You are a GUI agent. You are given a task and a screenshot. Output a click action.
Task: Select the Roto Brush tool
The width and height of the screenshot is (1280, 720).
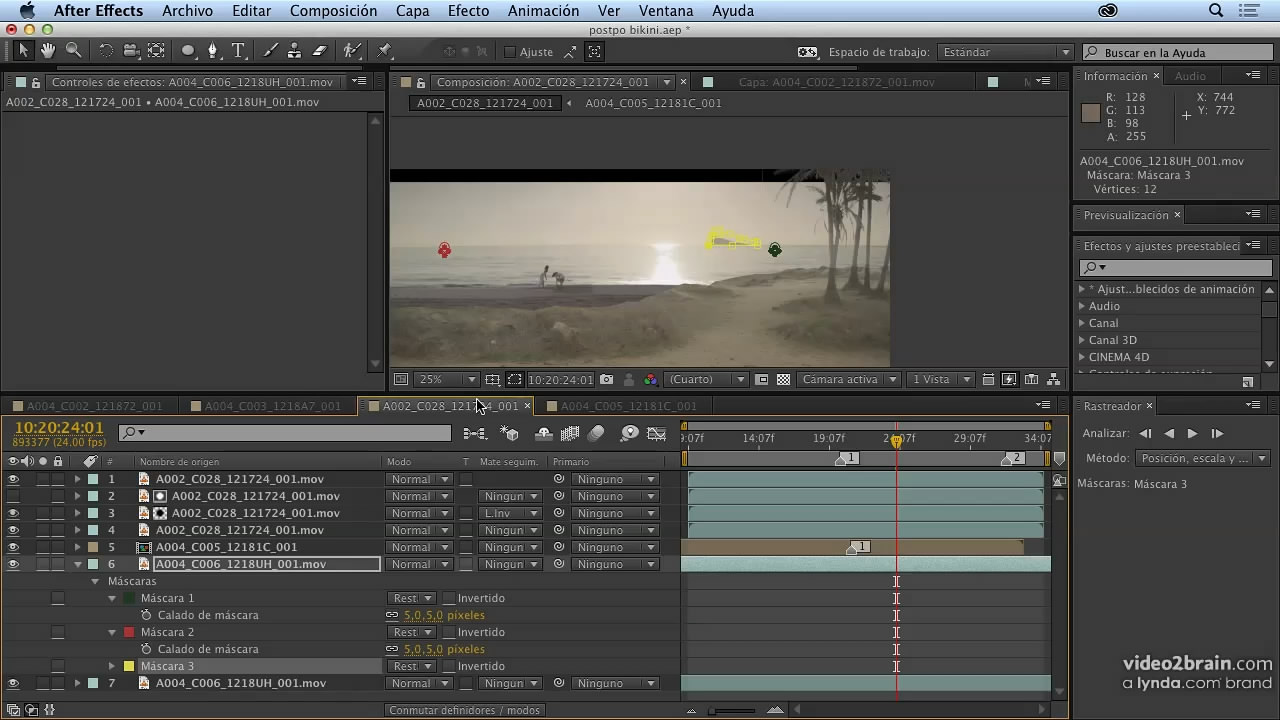352,51
